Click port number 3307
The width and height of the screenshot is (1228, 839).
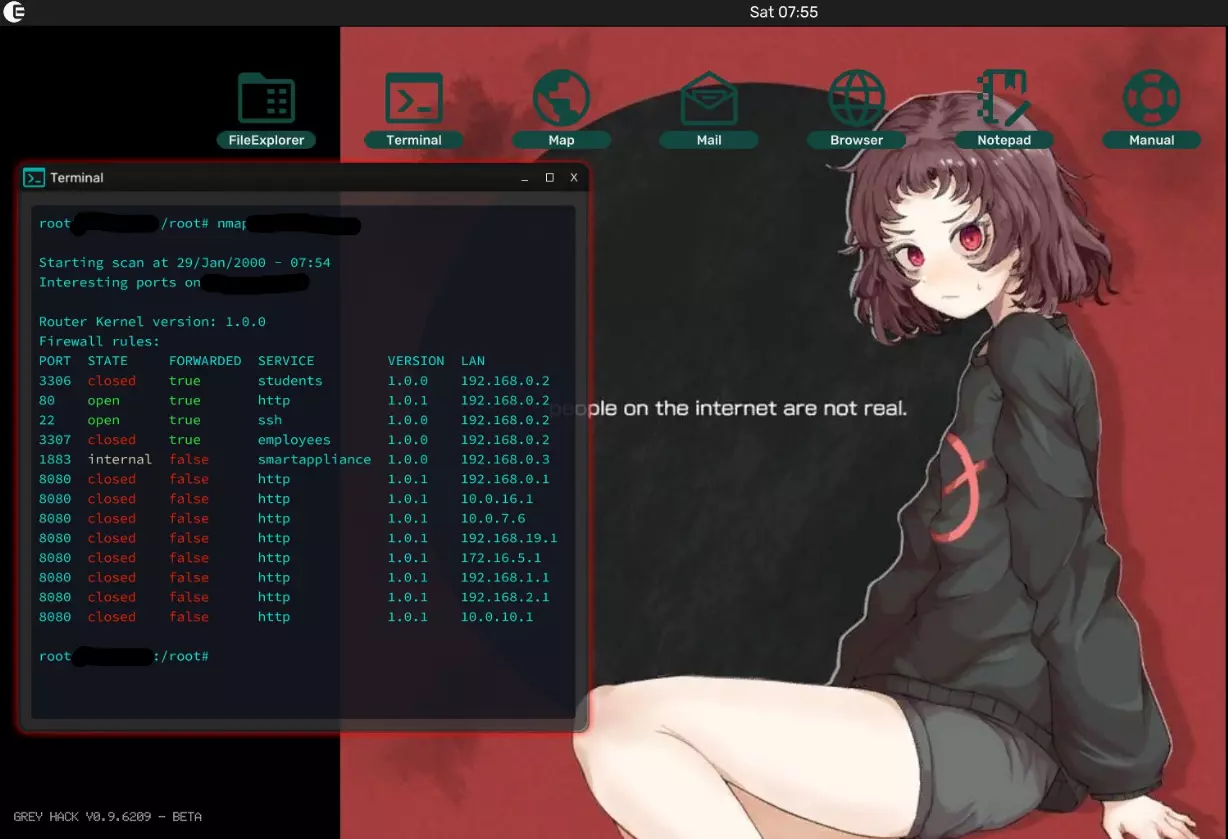pos(55,440)
